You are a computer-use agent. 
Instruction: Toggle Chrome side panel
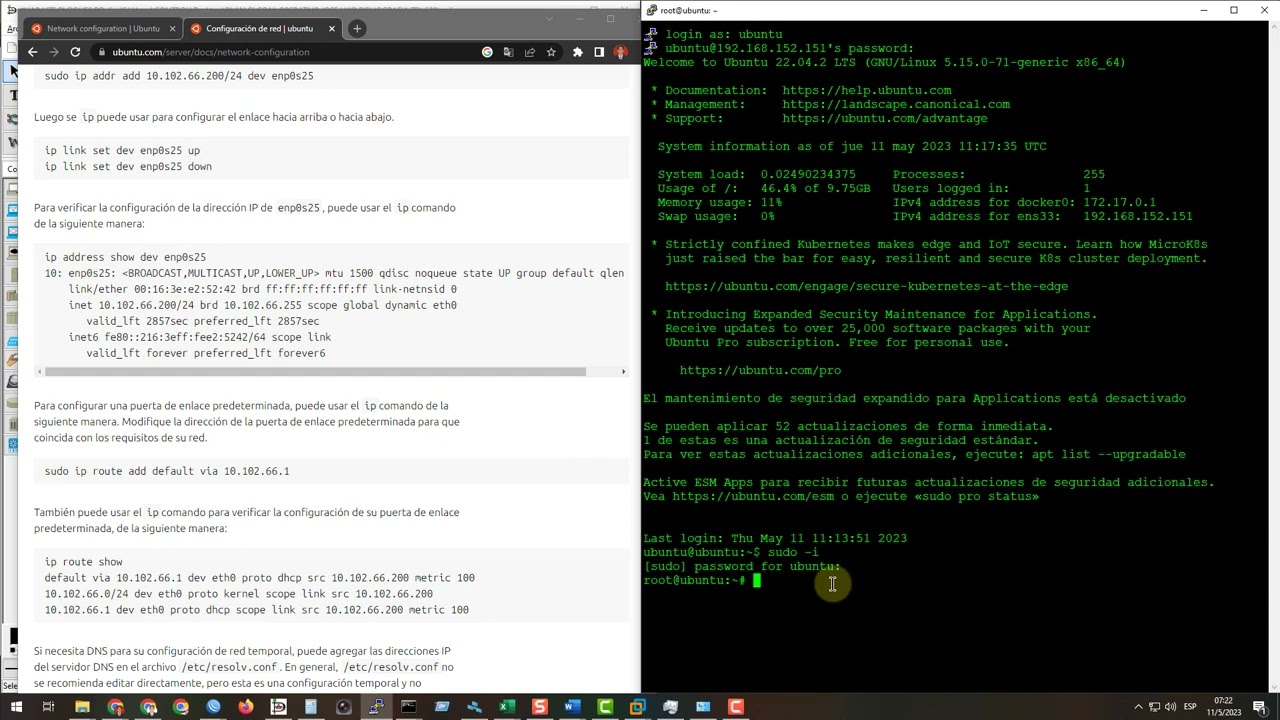(599, 52)
